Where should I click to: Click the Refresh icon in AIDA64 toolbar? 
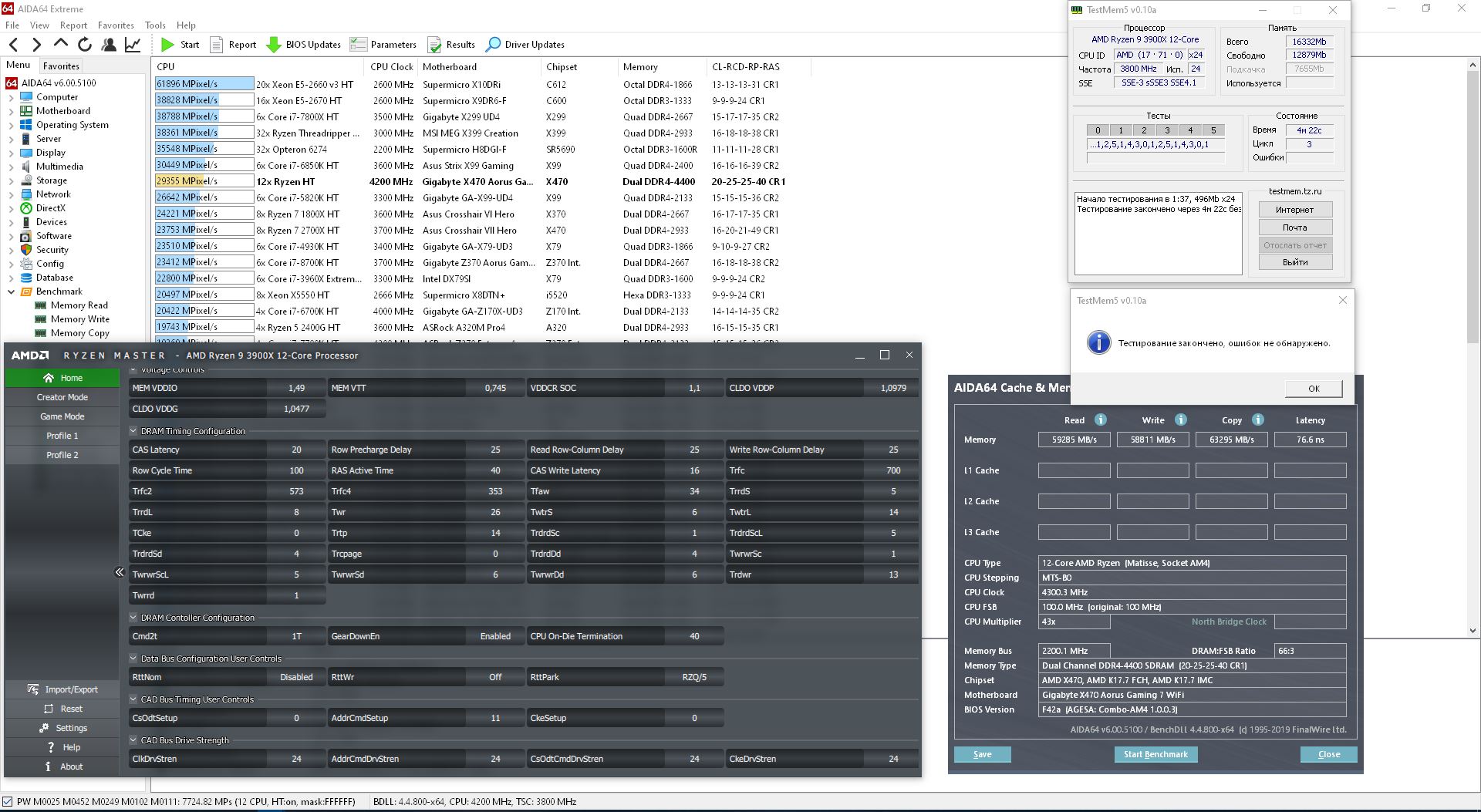coord(85,45)
